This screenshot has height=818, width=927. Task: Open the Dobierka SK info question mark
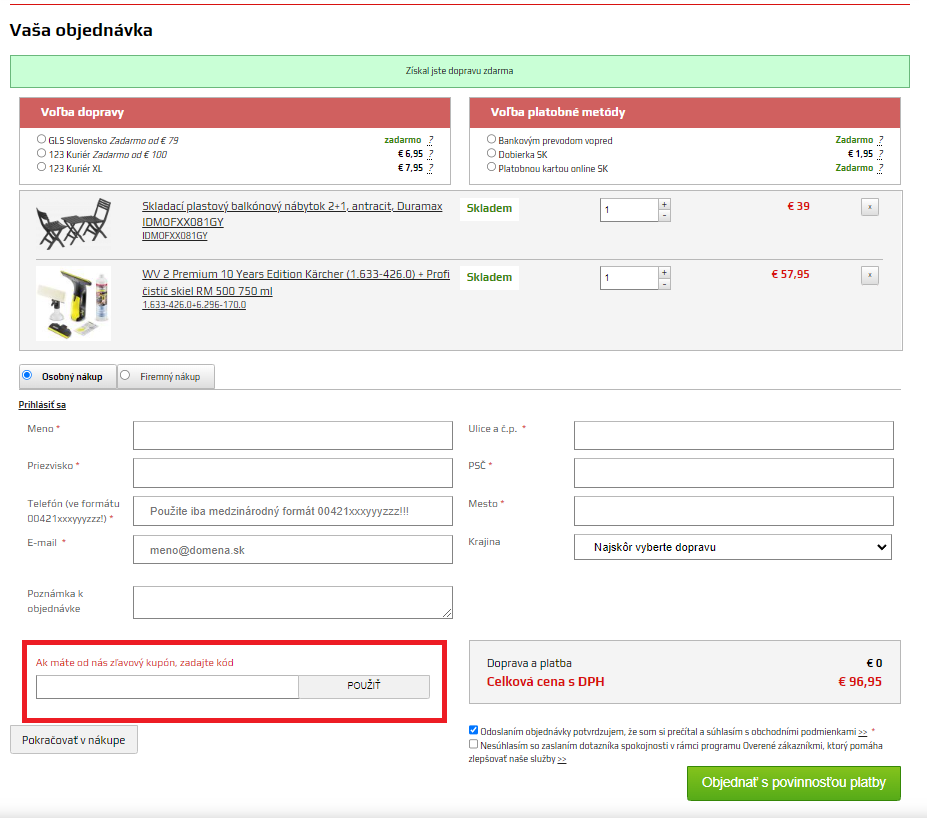(880, 154)
